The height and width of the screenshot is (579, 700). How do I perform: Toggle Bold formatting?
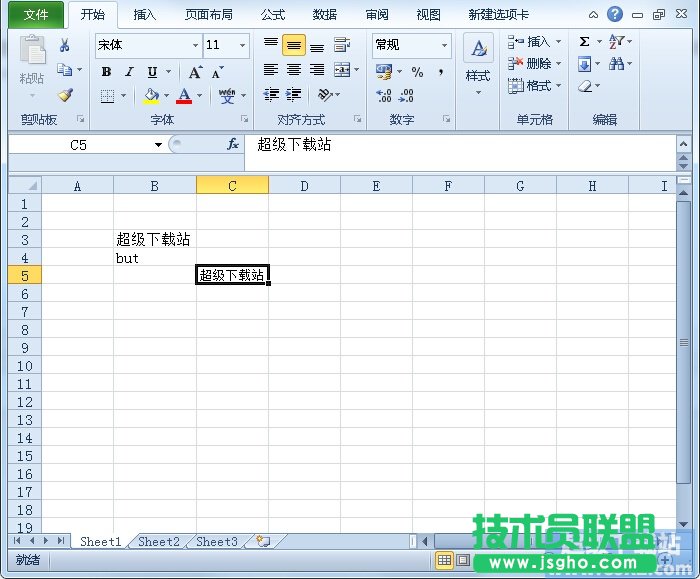point(106,72)
